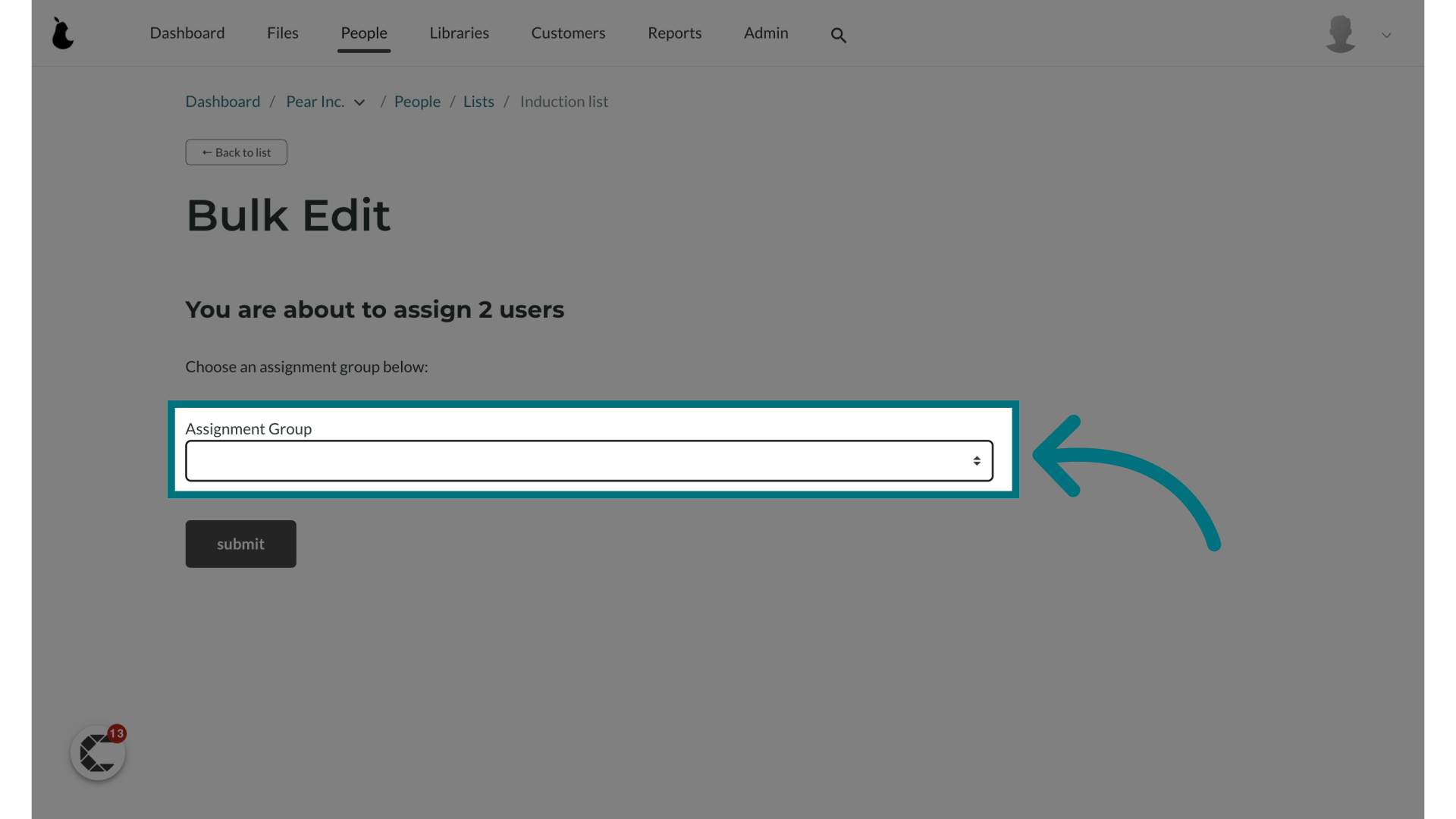Open the Assignment Group selector dropdown
Screen dimensions: 1456x819
point(589,461)
